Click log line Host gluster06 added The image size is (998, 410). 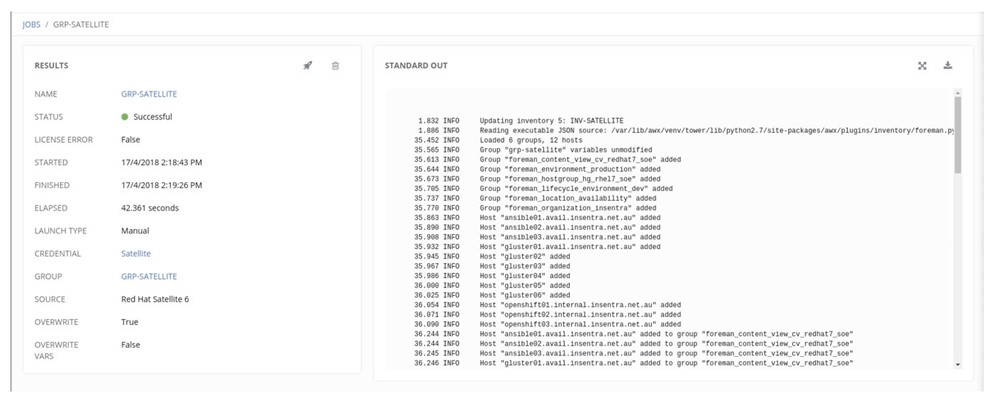pyautogui.click(x=525, y=295)
